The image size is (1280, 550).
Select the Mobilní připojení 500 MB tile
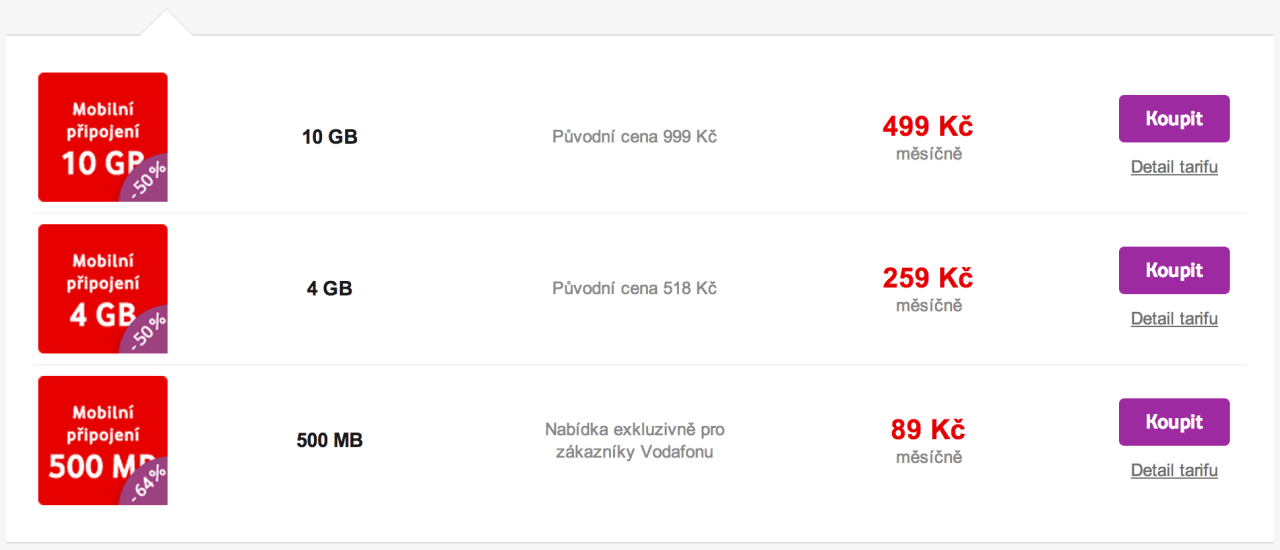[x=103, y=440]
